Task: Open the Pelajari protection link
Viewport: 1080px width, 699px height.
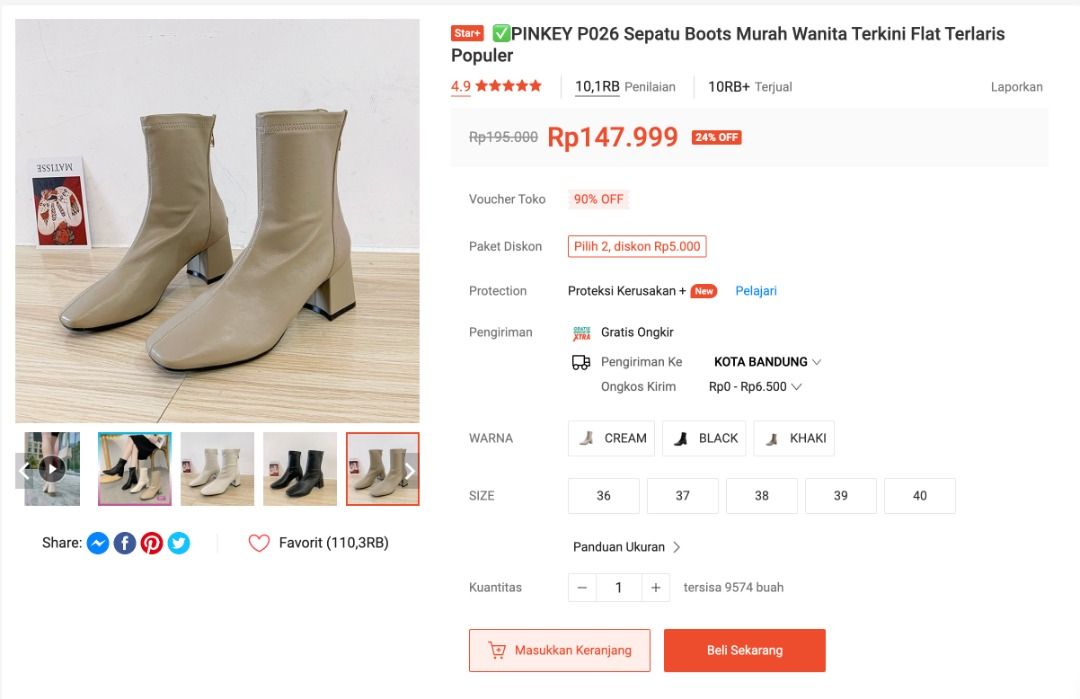Action: 756,291
